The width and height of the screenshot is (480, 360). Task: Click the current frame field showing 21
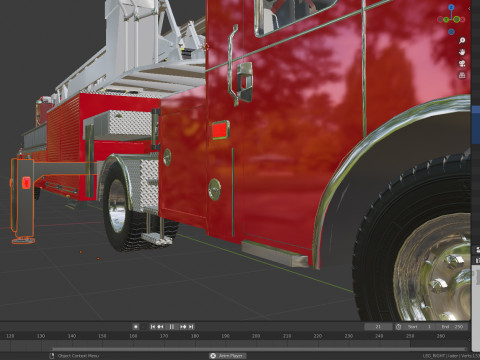[378, 327]
